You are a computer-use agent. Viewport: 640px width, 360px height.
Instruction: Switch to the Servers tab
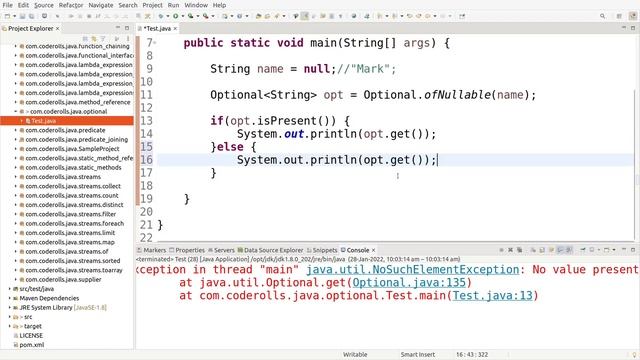point(221,250)
